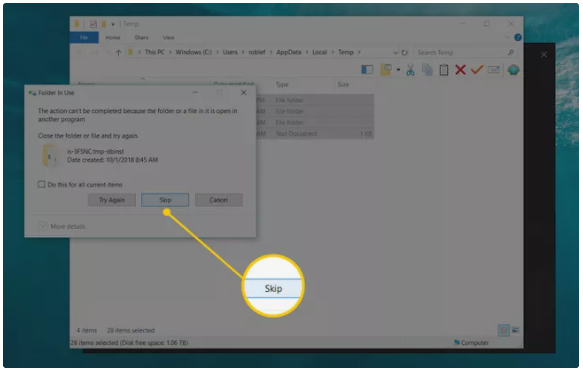Check 'Do this for all current items'

click(42, 184)
